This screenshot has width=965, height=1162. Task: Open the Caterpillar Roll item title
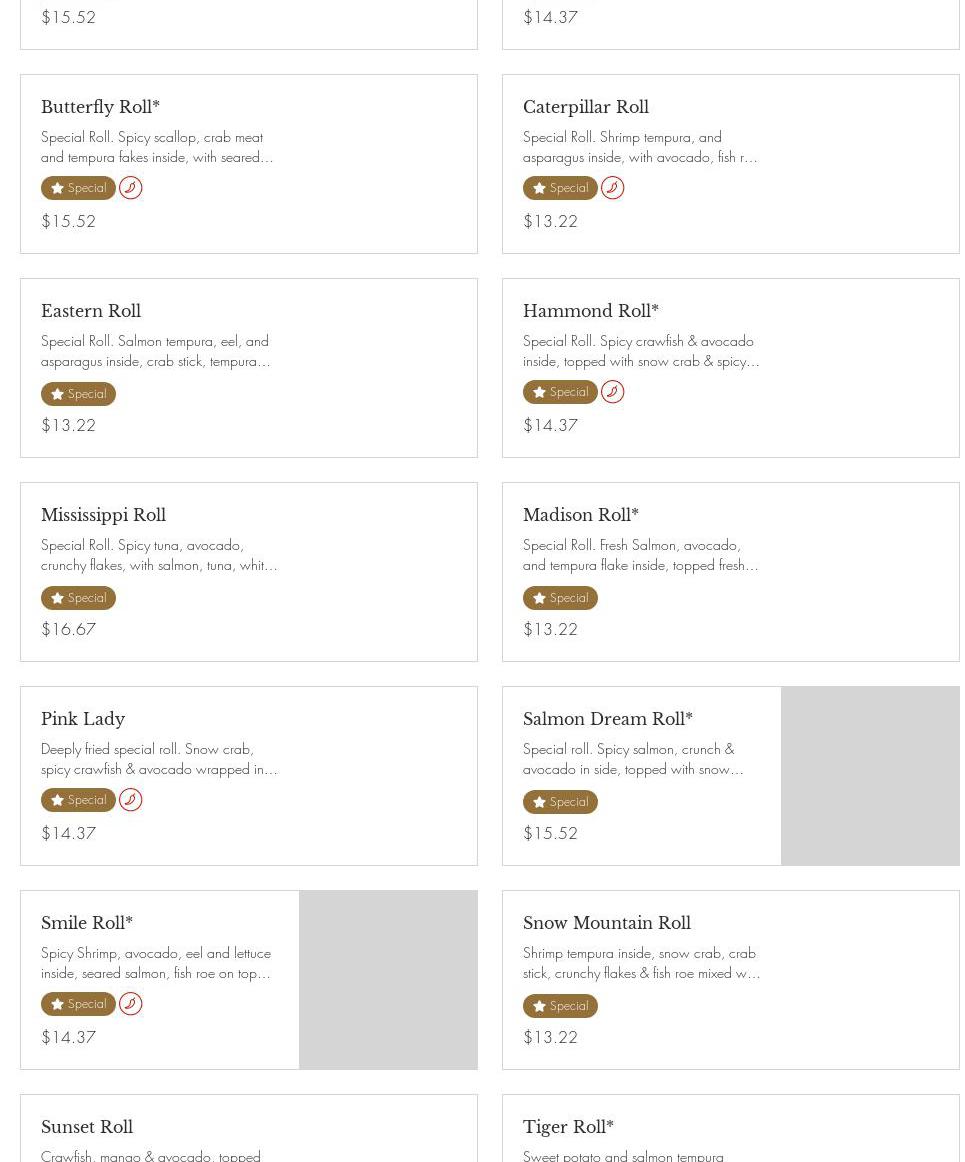[x=585, y=107]
